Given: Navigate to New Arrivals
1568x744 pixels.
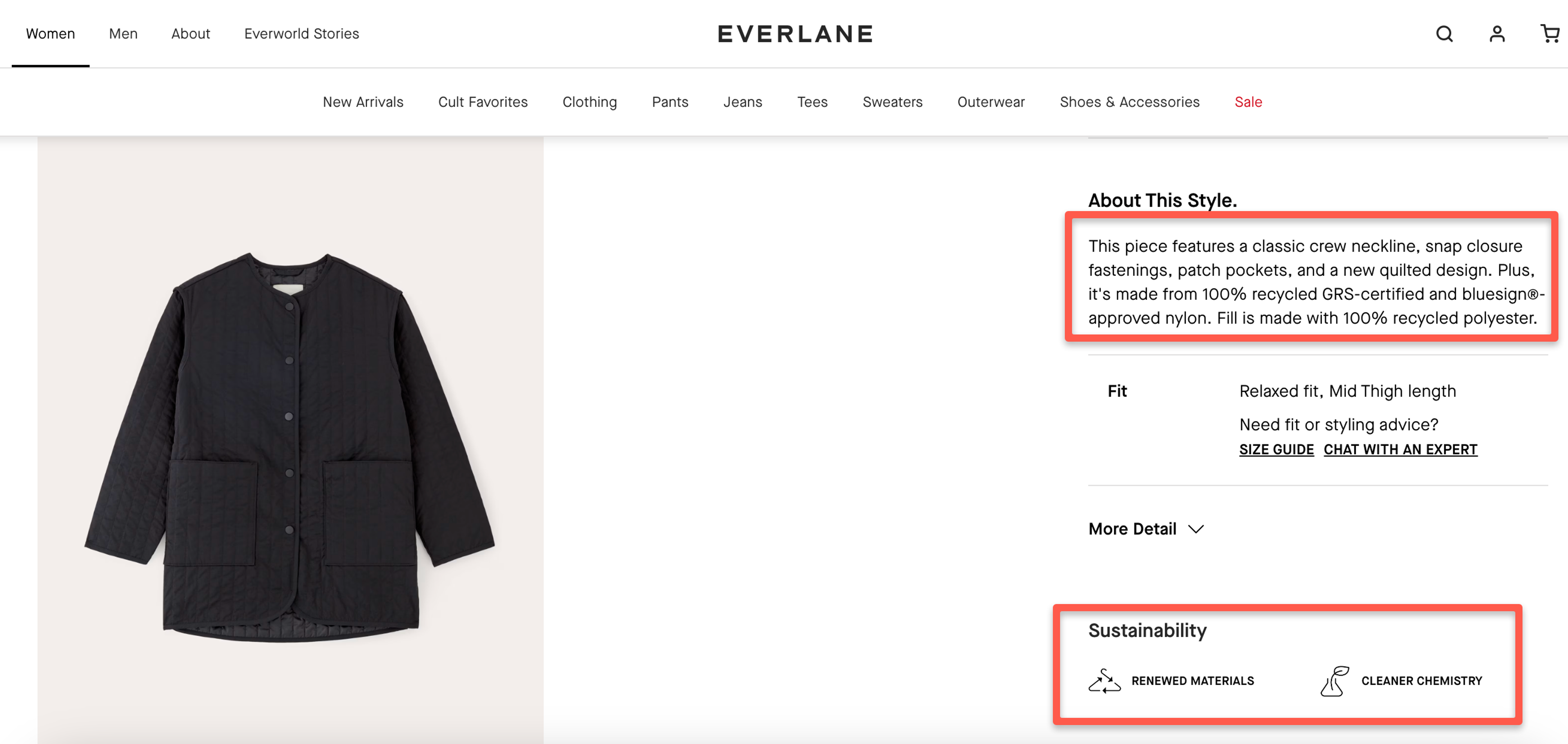Looking at the screenshot, I should [363, 102].
